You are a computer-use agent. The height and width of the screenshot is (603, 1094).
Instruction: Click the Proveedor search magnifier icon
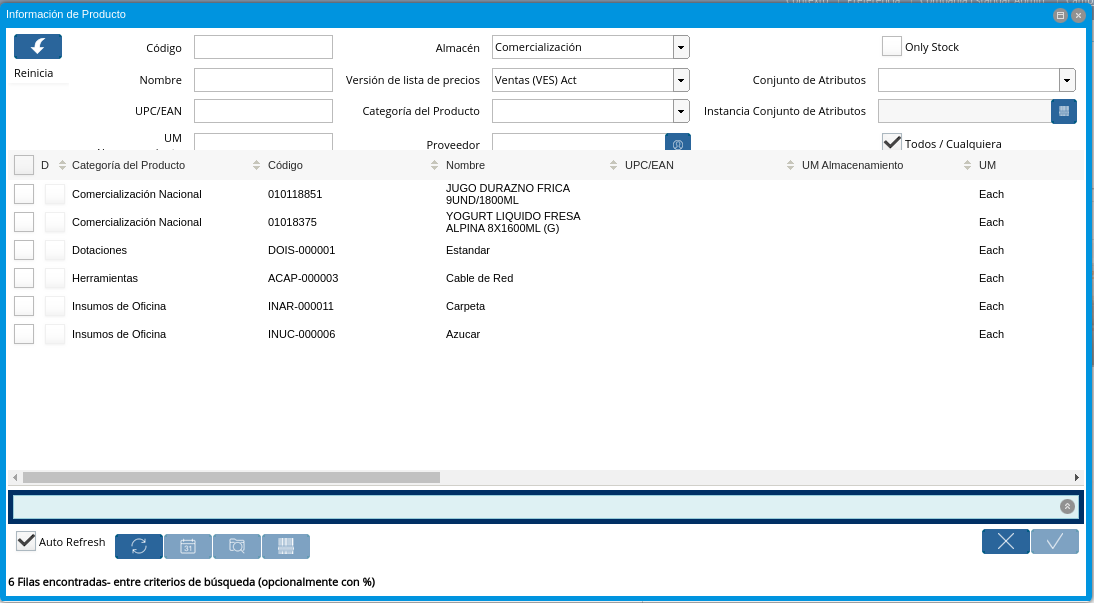[x=677, y=144]
